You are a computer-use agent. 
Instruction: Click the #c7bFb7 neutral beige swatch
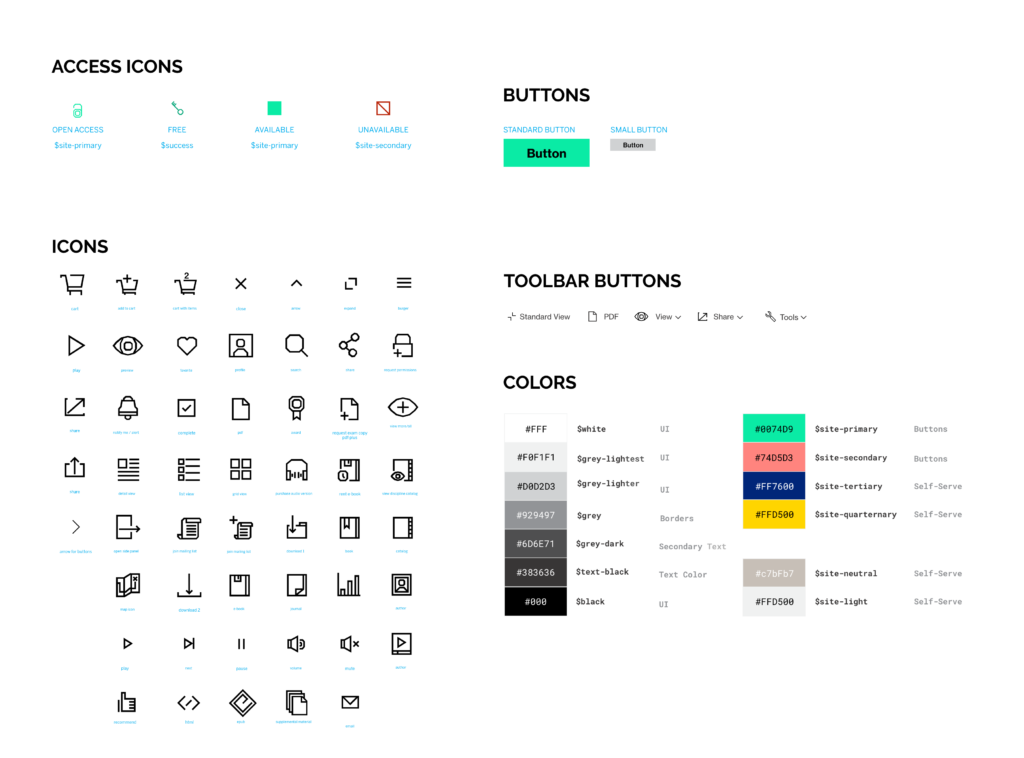pyautogui.click(x=773, y=573)
